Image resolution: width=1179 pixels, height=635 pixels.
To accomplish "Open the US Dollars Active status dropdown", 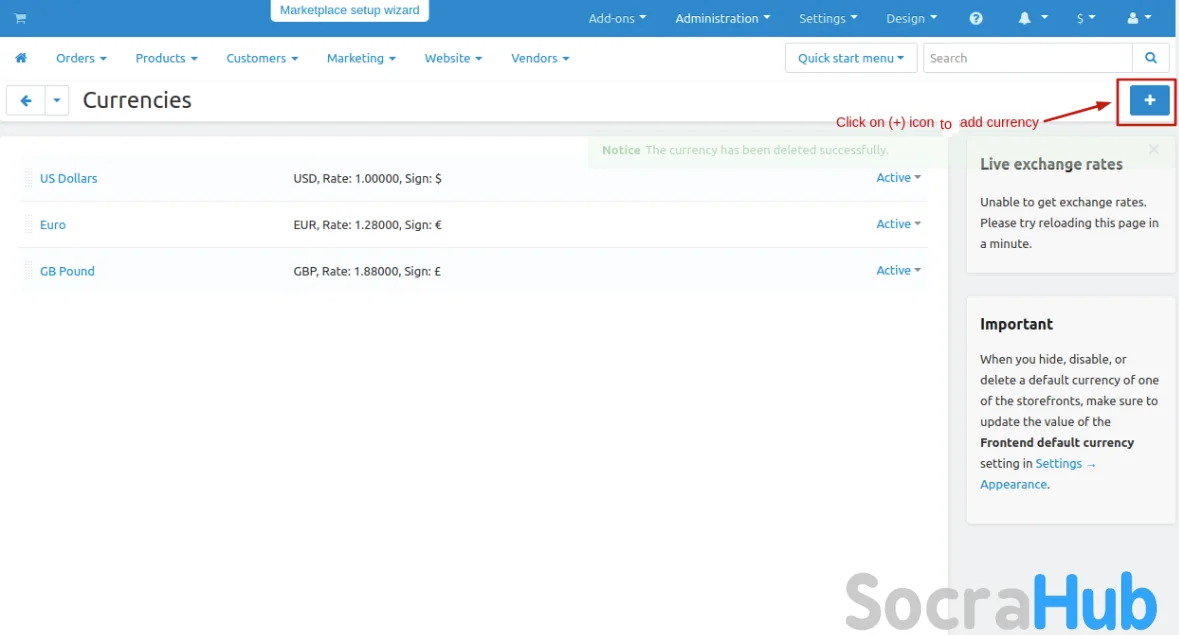I will pyautogui.click(x=898, y=178).
